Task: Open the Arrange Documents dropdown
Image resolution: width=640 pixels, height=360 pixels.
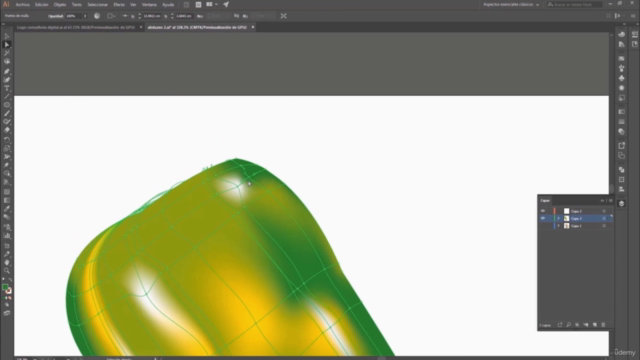Action: coord(211,4)
